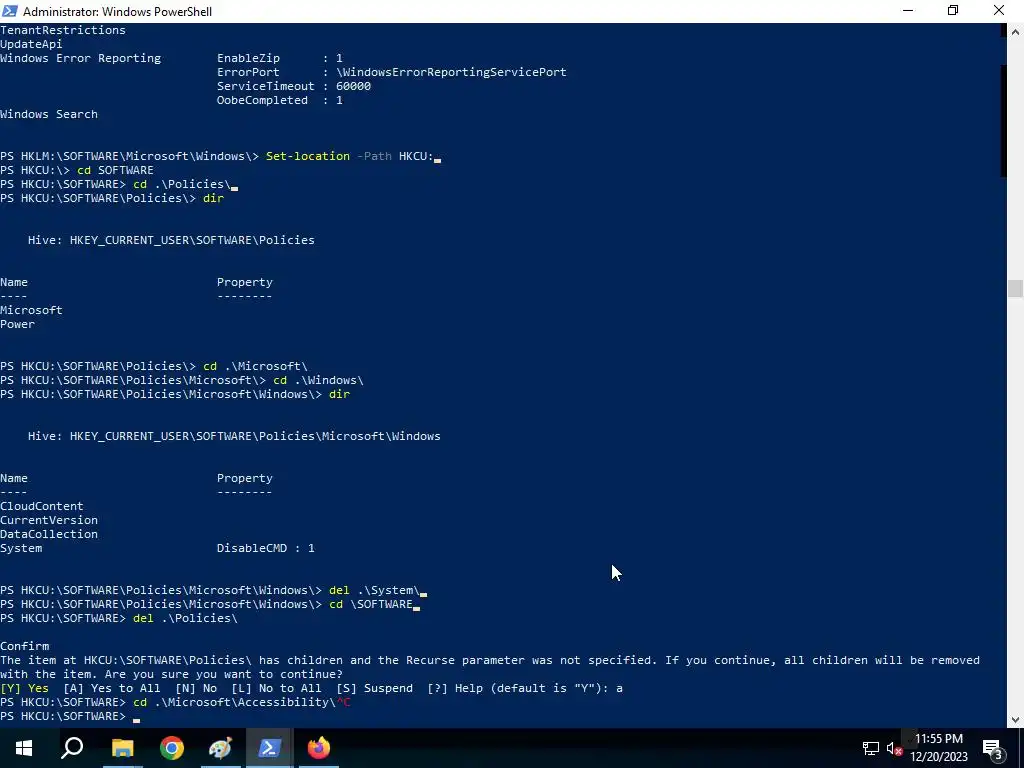
Task: Click the 'CloudContent' key name
Action: click(x=42, y=506)
